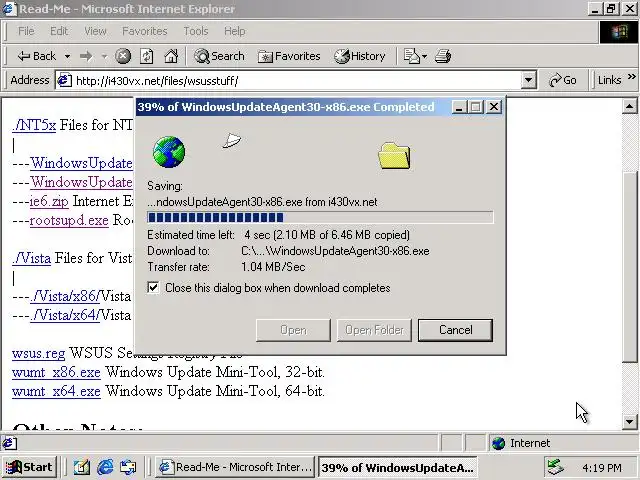Click the page icon in Address bar

(64, 80)
